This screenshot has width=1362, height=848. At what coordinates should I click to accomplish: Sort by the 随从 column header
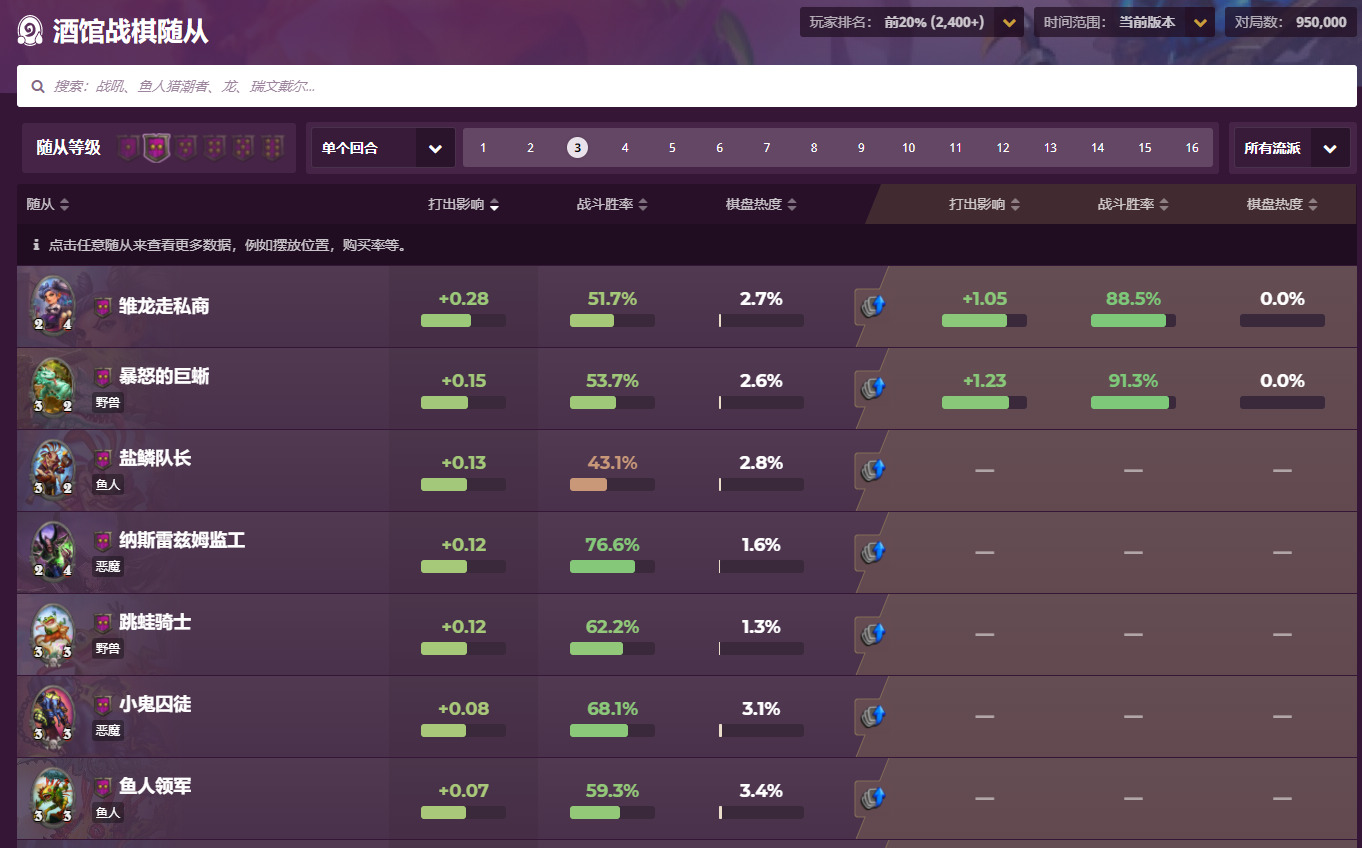pyautogui.click(x=47, y=204)
